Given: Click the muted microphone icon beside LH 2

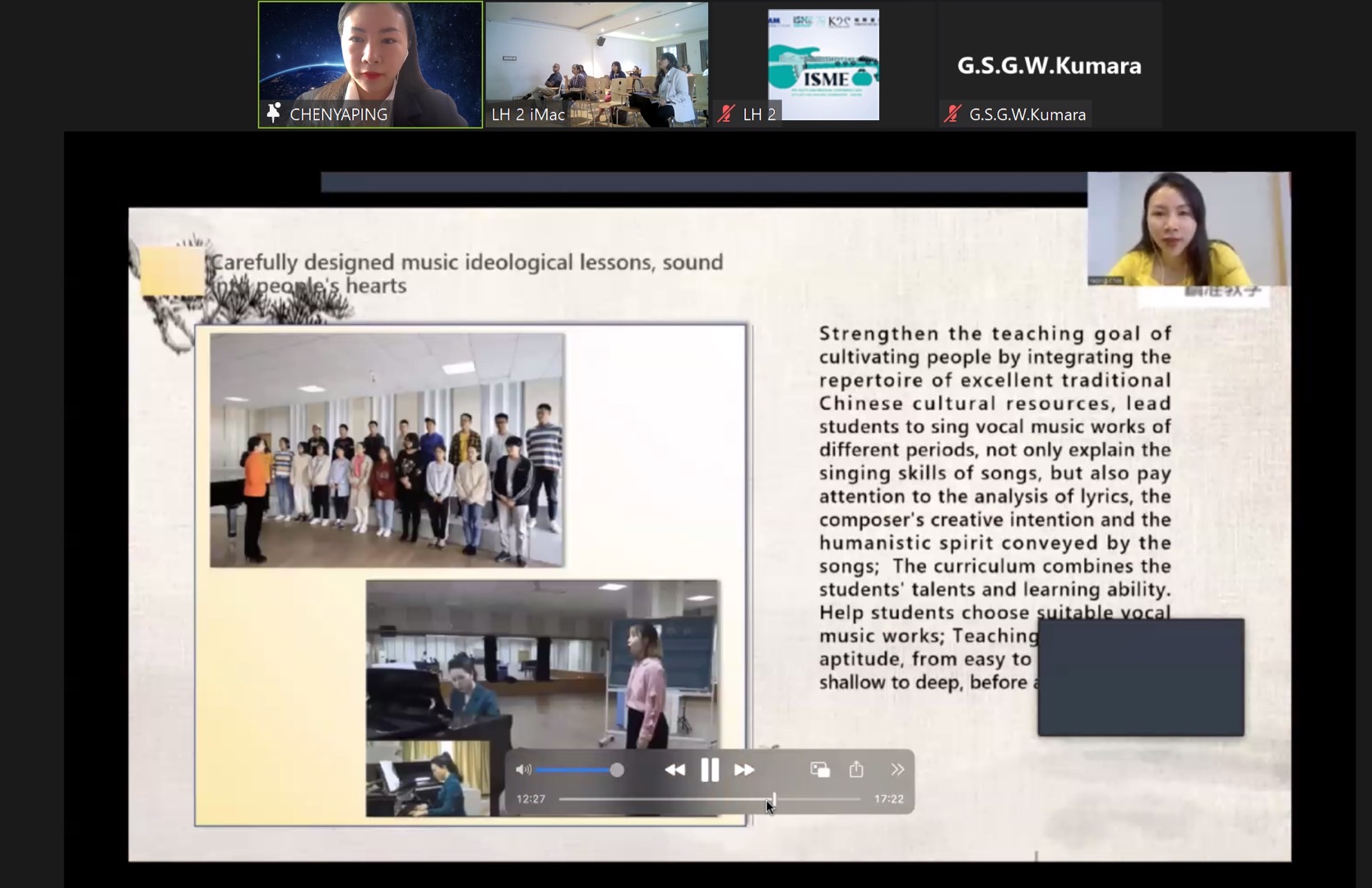Looking at the screenshot, I should coord(725,114).
